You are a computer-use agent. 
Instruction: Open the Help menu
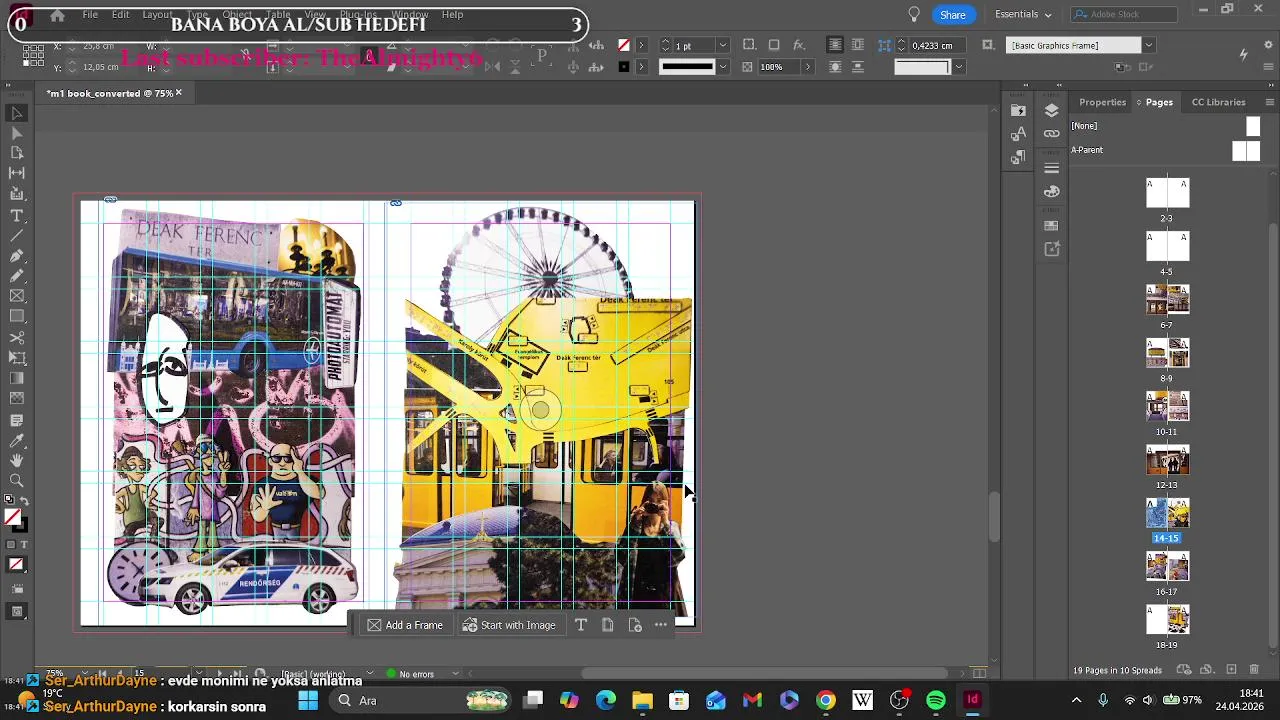click(x=452, y=14)
